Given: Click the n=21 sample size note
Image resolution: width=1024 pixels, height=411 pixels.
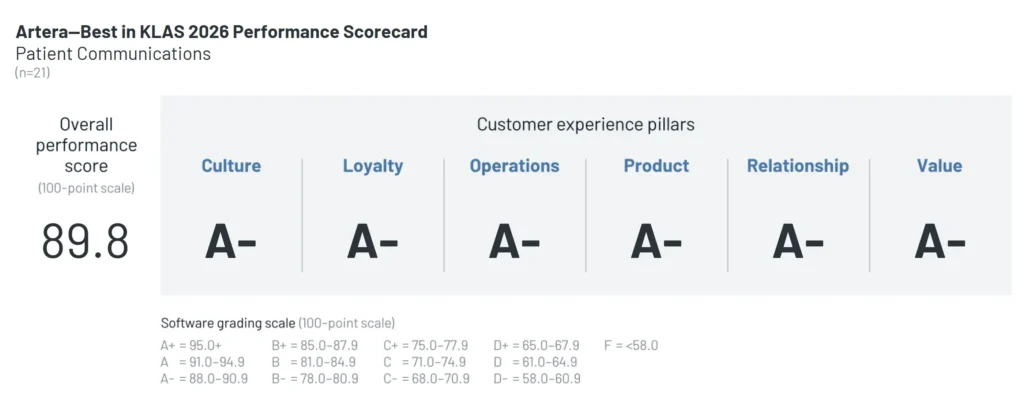Looking at the screenshot, I should 32,73.
